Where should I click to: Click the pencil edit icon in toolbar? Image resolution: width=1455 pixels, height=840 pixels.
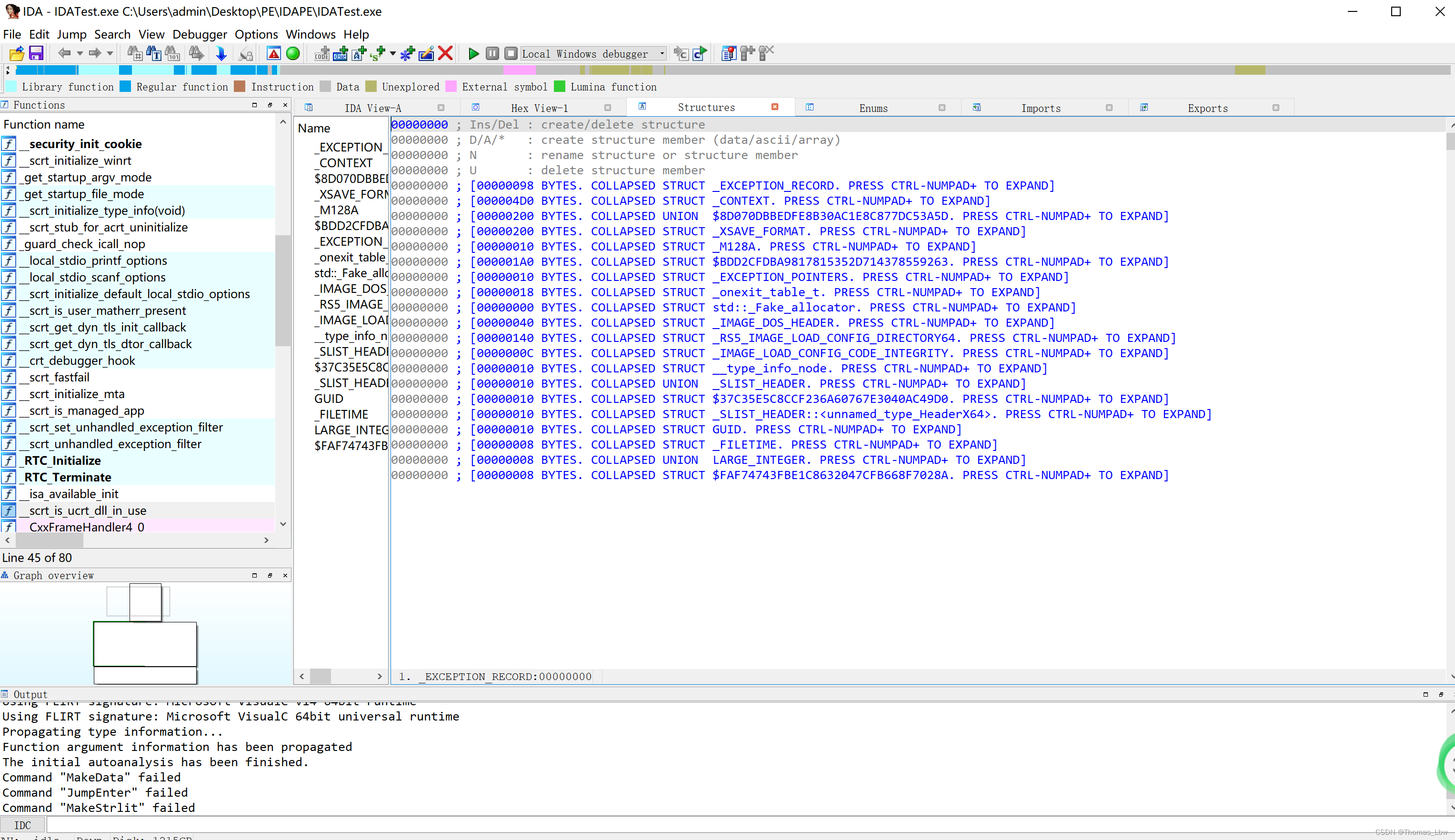pyautogui.click(x=426, y=54)
